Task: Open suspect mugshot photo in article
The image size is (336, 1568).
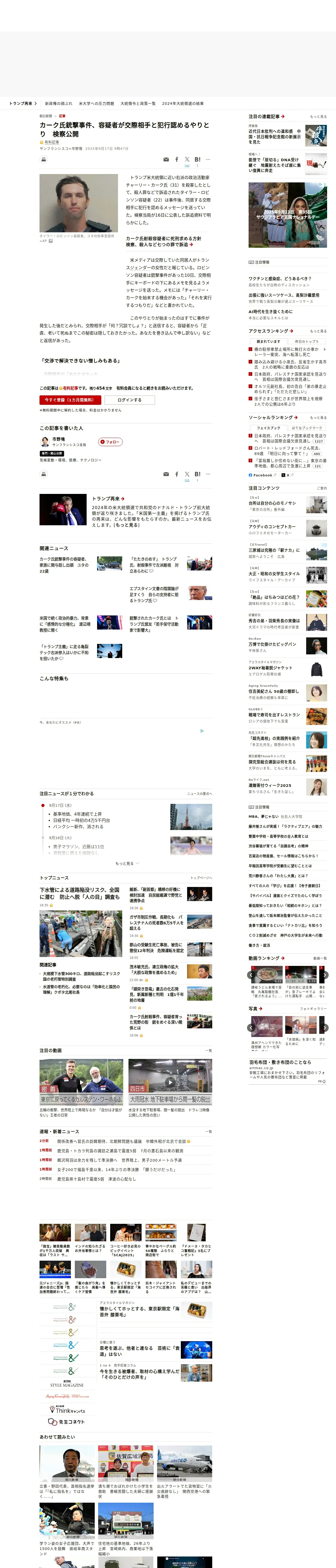Action: [x=79, y=203]
